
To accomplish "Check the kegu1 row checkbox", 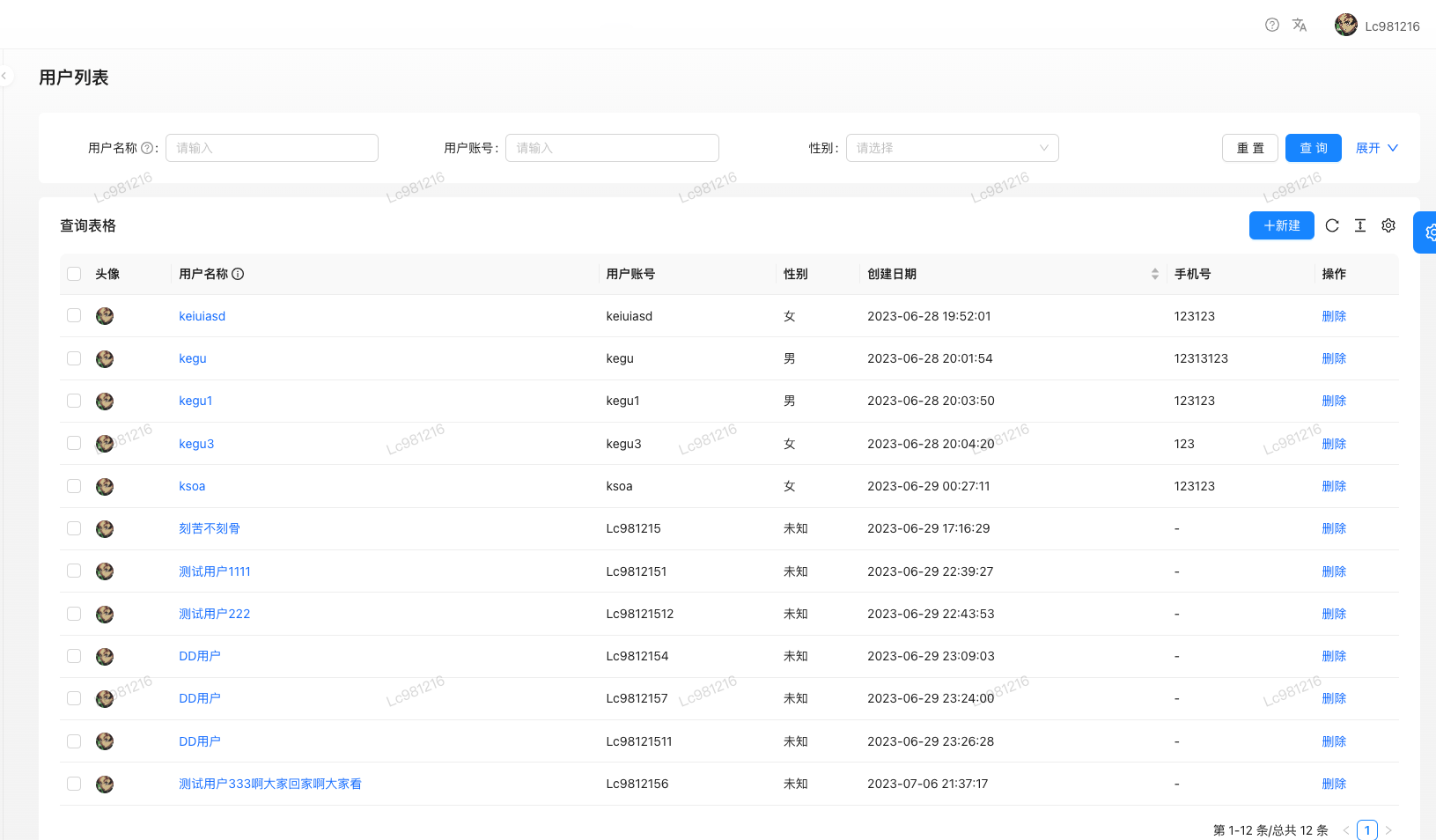I will click(x=74, y=401).
